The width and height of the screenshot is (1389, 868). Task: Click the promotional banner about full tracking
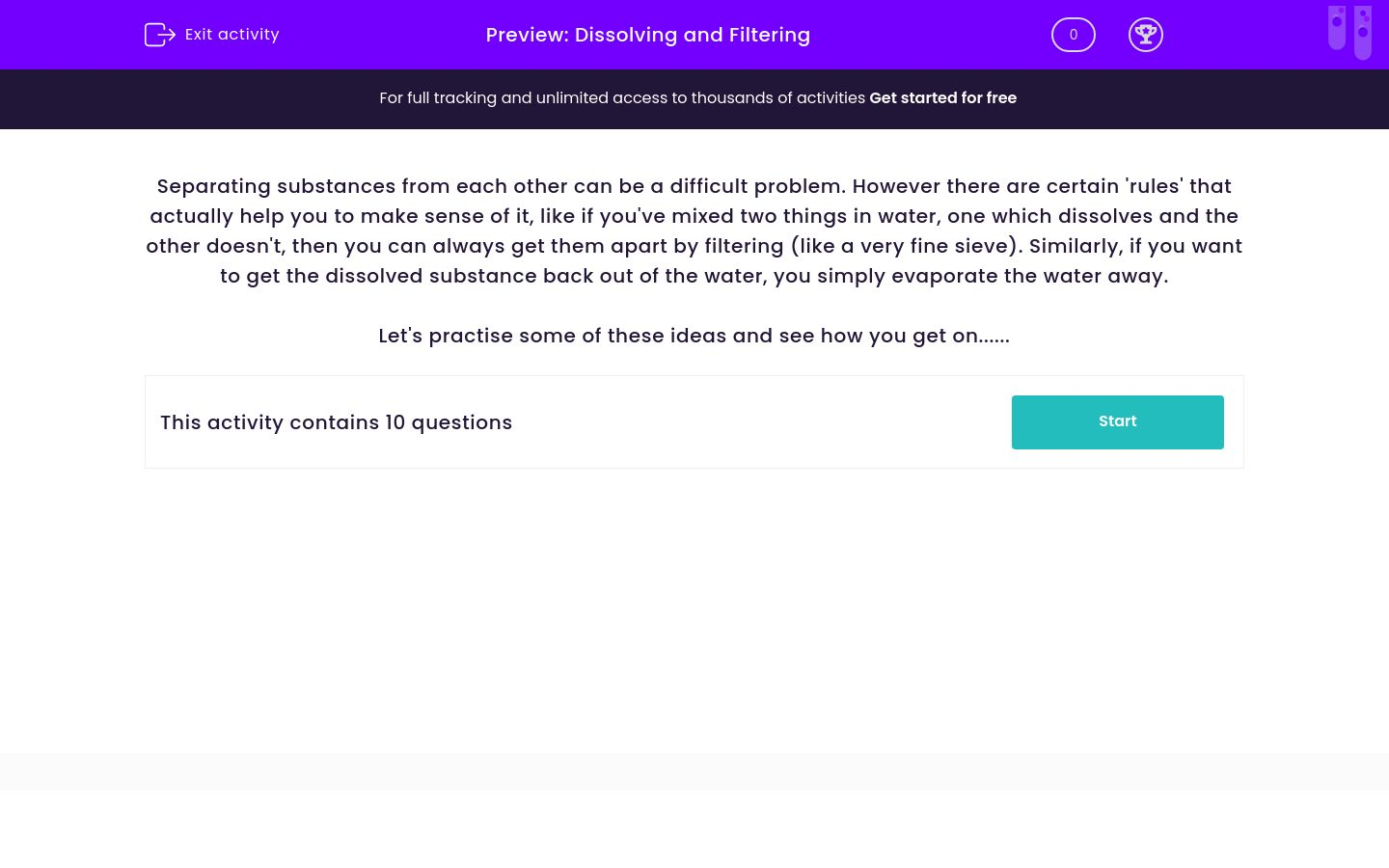pyautogui.click(x=694, y=98)
